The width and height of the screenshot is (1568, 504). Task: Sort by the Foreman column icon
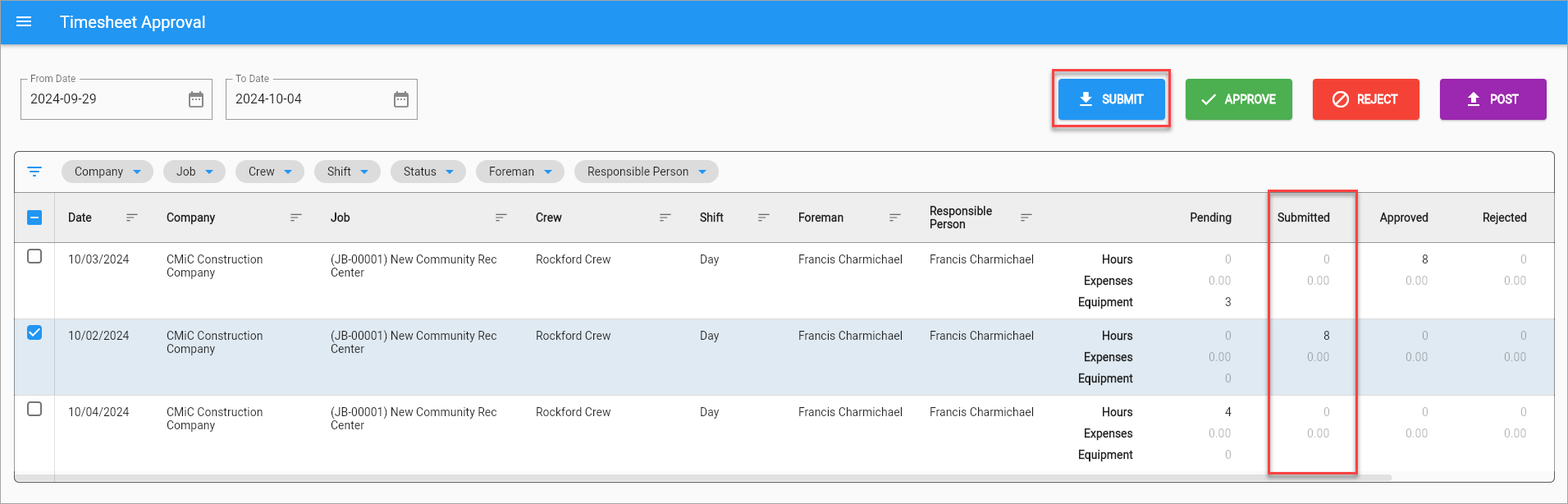895,218
